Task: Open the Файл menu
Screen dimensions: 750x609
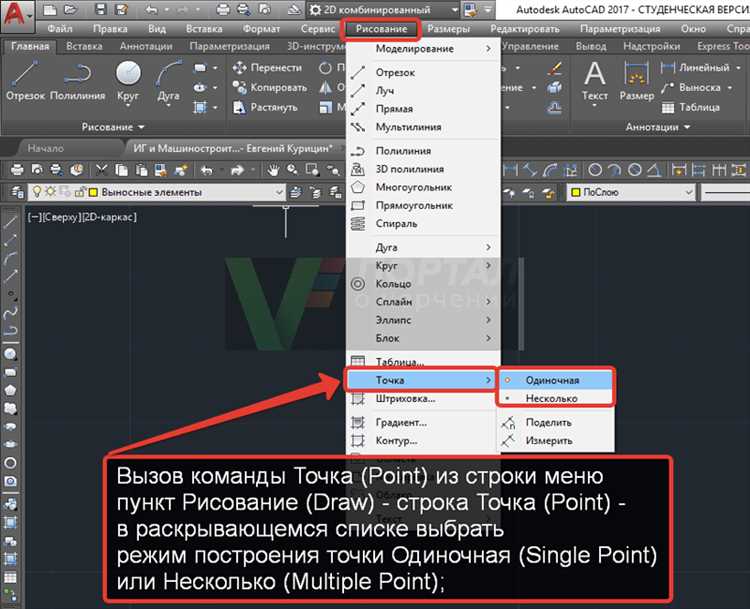Action: pyautogui.click(x=60, y=29)
